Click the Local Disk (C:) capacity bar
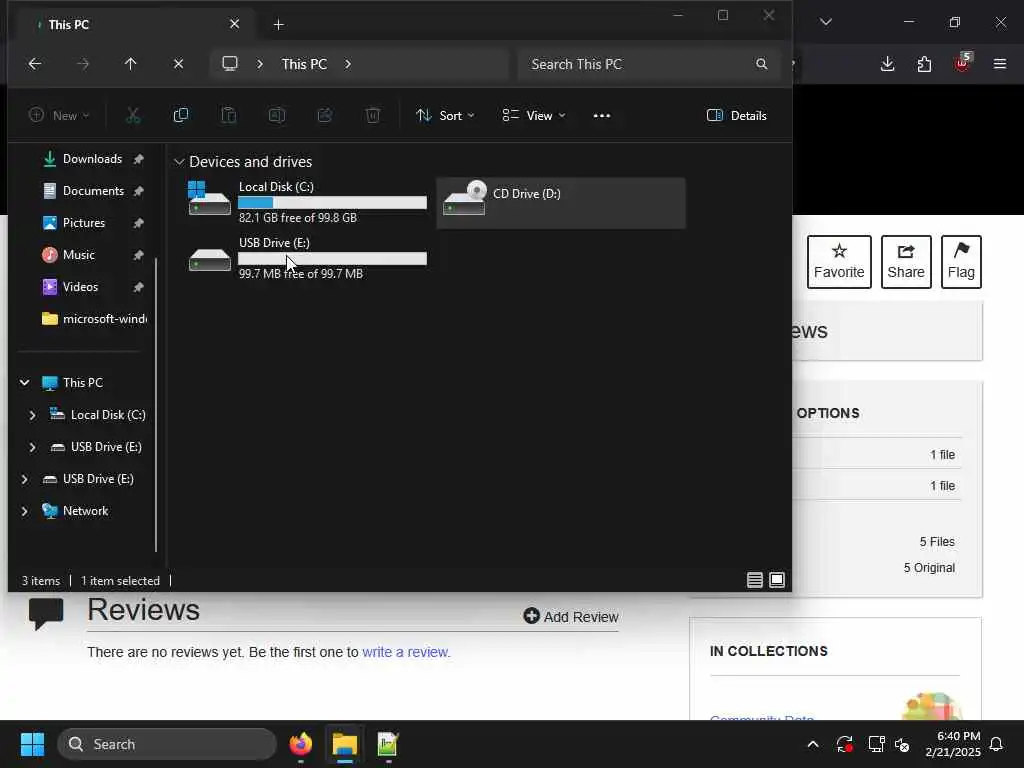1024x768 pixels. coord(332,202)
